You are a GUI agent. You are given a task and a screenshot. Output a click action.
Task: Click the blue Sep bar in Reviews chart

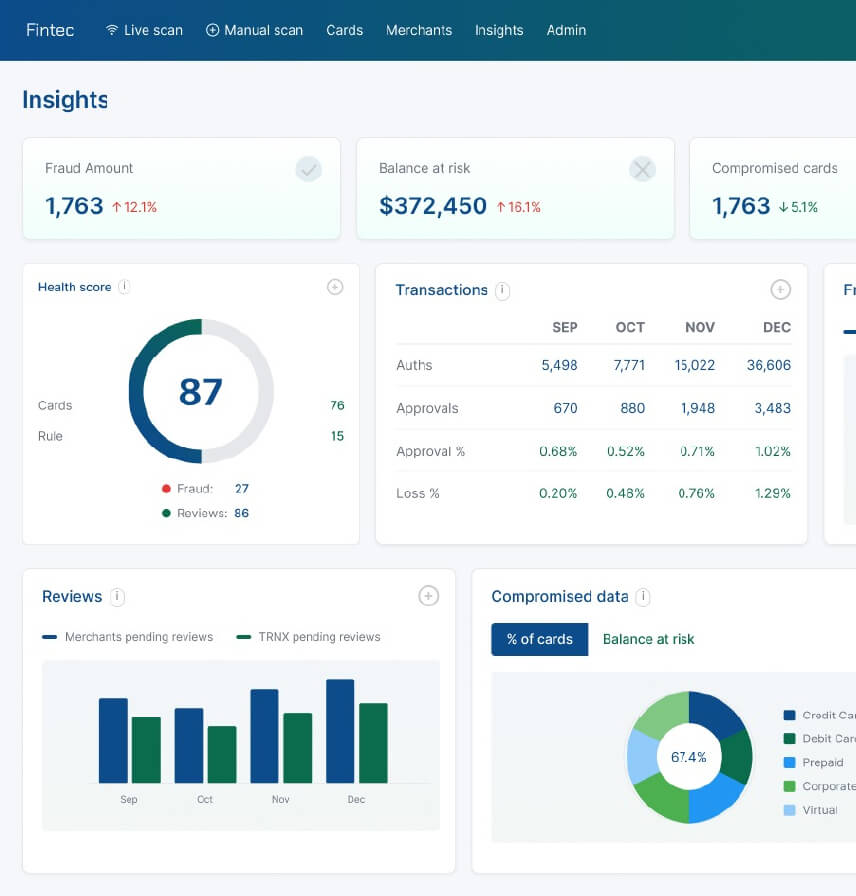pyautogui.click(x=113, y=741)
